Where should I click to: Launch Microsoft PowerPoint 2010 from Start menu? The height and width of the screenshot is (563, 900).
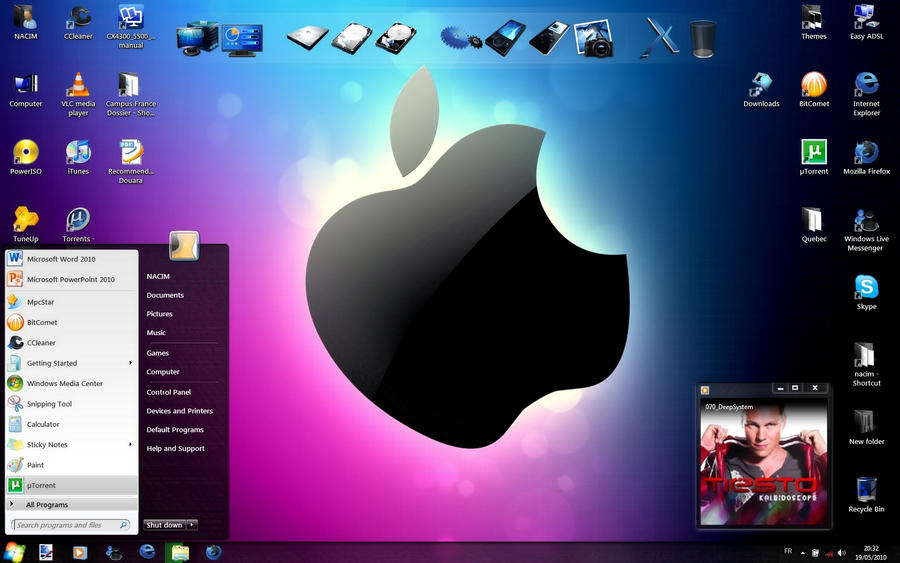72,279
